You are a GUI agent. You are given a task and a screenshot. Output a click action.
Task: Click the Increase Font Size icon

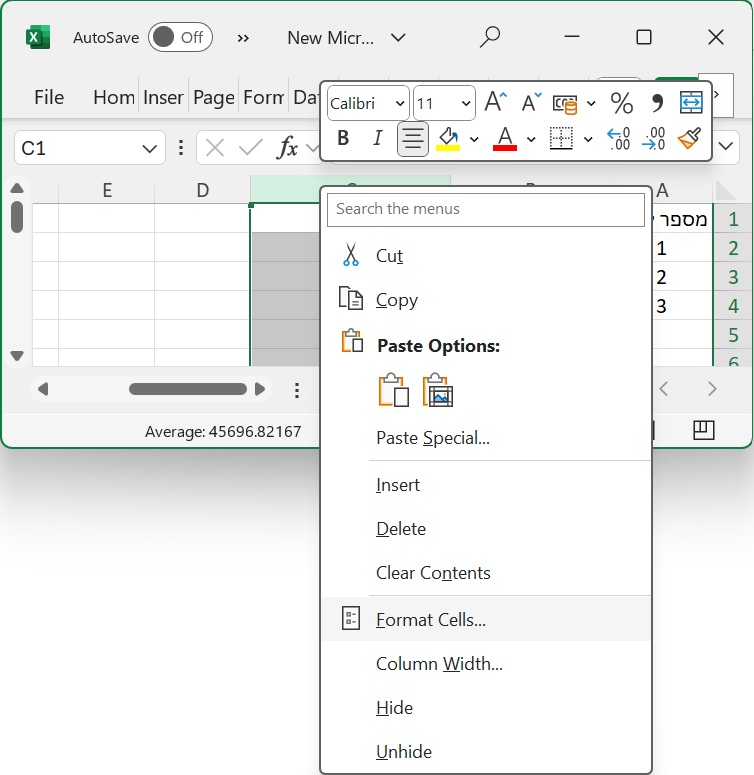click(495, 102)
